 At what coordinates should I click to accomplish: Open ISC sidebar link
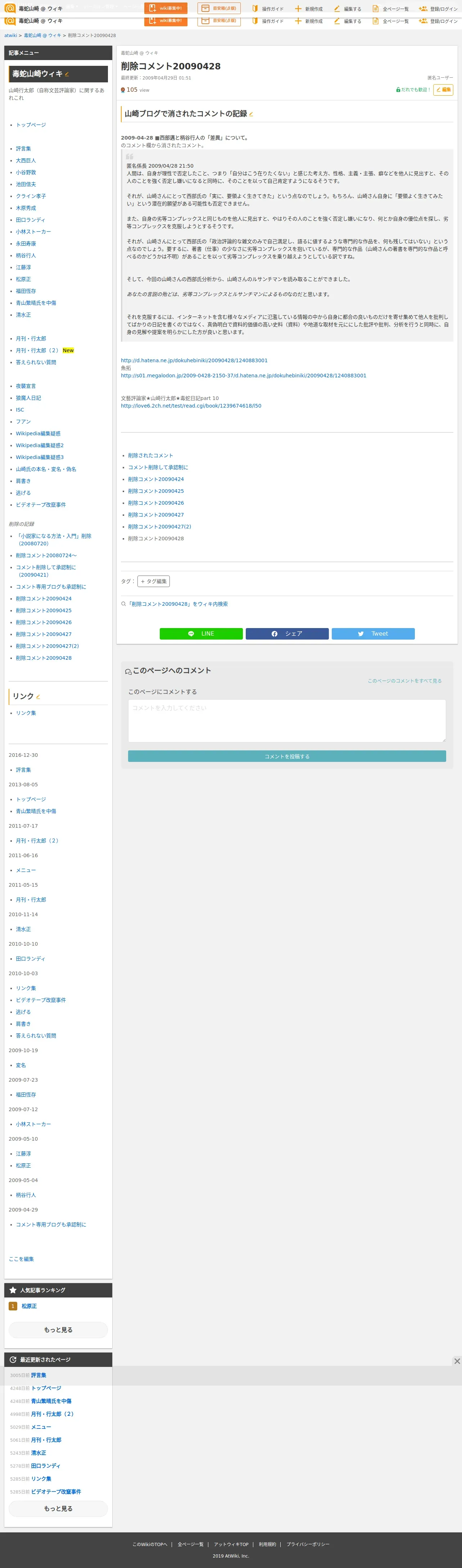pos(20,410)
